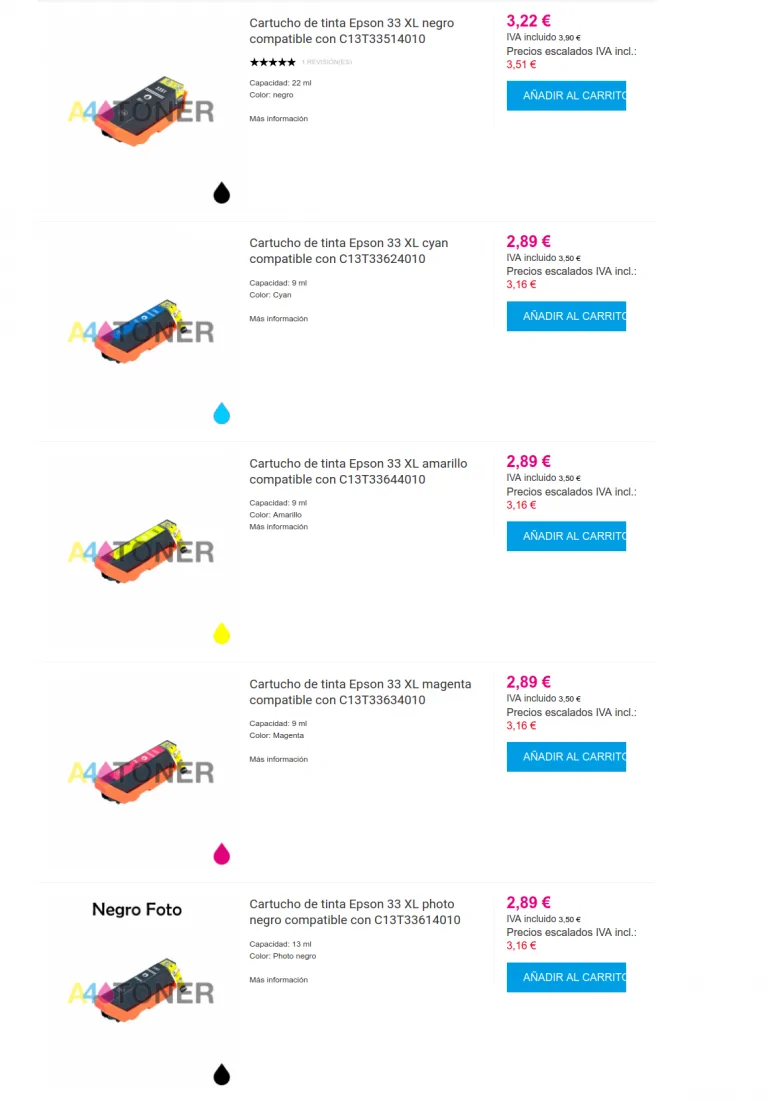Image resolution: width=768 pixels, height=1101 pixels.
Task: Open the Epson 33 XL amarillo cartridge image
Action: coord(141,550)
